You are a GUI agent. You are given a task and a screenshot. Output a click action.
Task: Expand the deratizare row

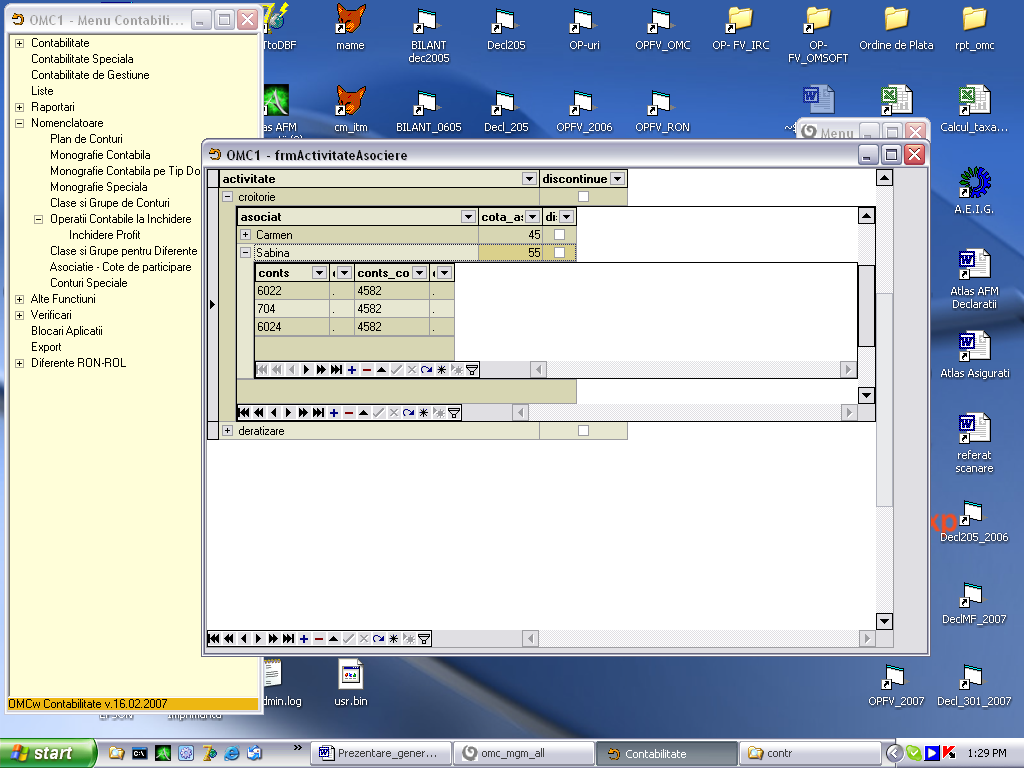click(x=227, y=430)
